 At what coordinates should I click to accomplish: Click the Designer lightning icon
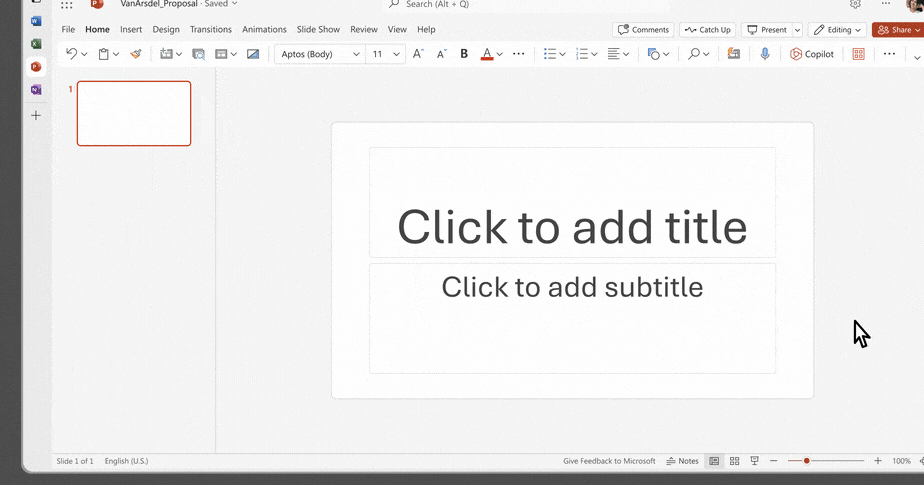tap(734, 54)
